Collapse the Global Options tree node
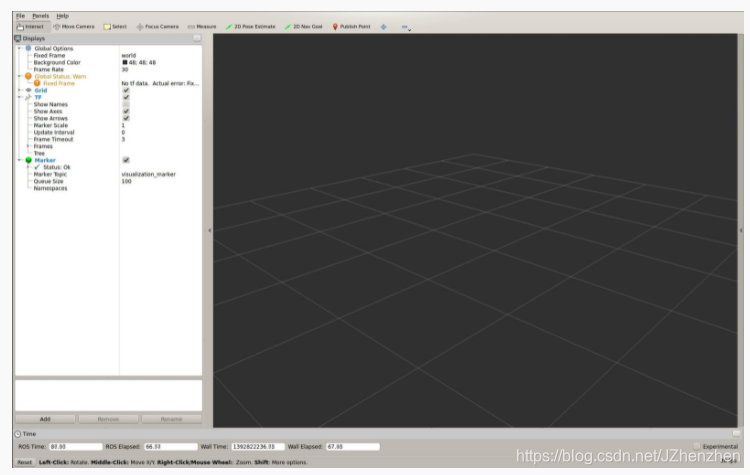Viewport: 750px width, 475px height. pos(20,48)
